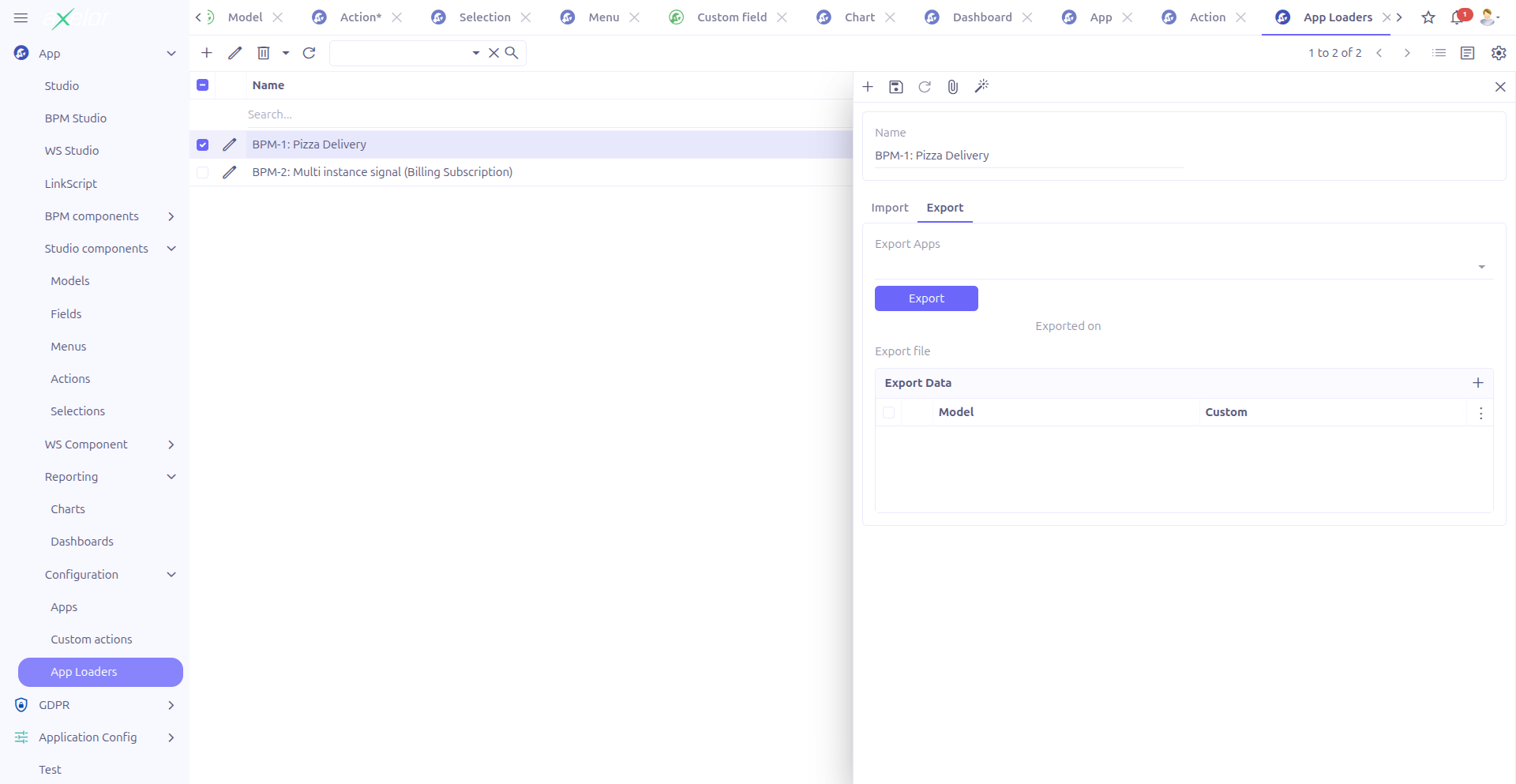The height and width of the screenshot is (784, 1516).
Task: Add a new record in the details panel
Action: coord(868,87)
